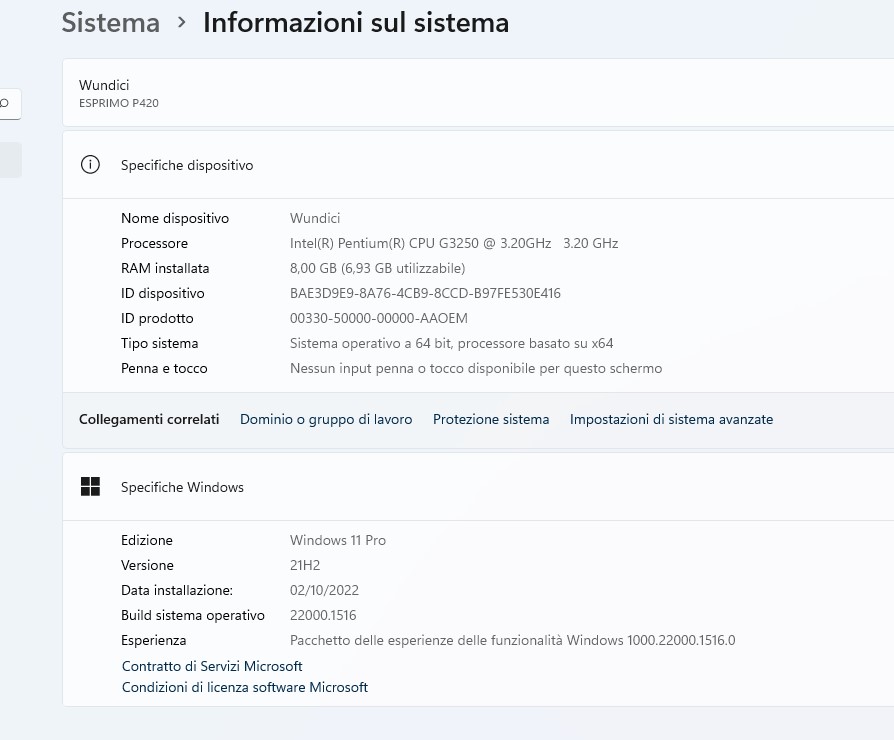894x740 pixels.
Task: Open Dominio o gruppo di lavoro link
Action: tap(326, 419)
